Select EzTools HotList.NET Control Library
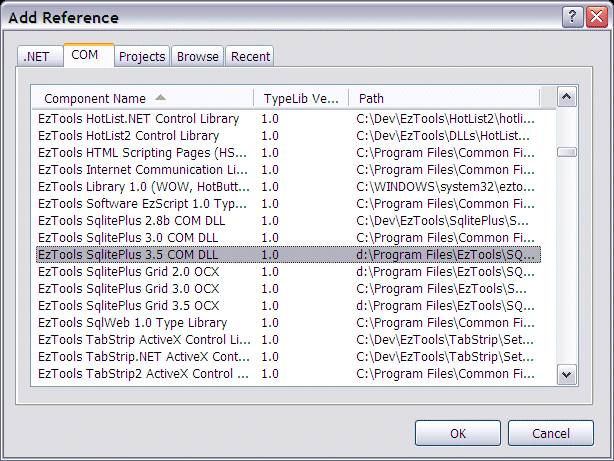The image size is (614, 461). coord(288,119)
